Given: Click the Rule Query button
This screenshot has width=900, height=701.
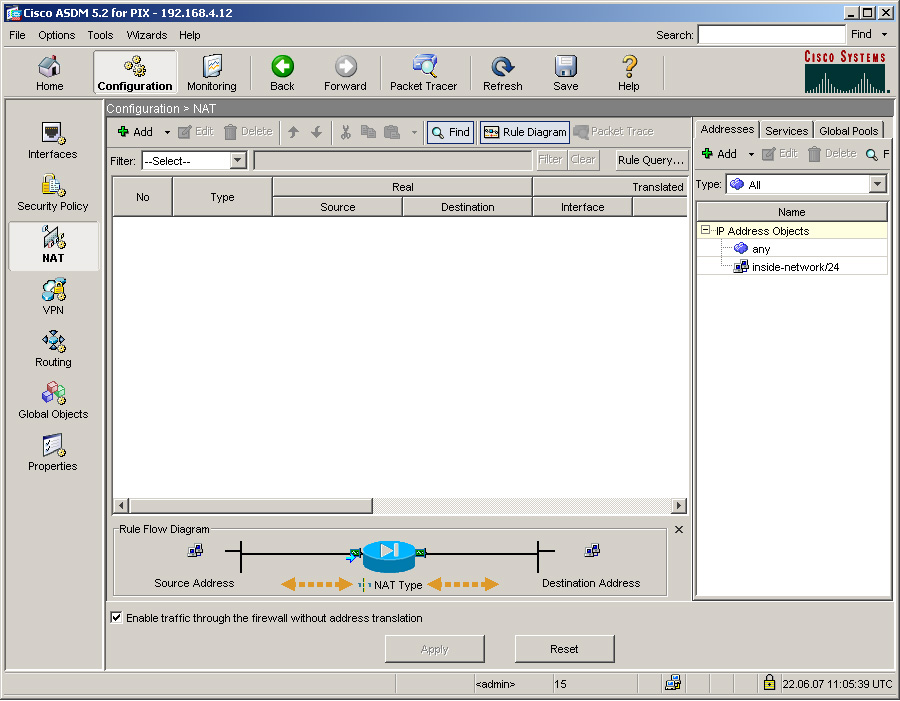Looking at the screenshot, I should (651, 160).
